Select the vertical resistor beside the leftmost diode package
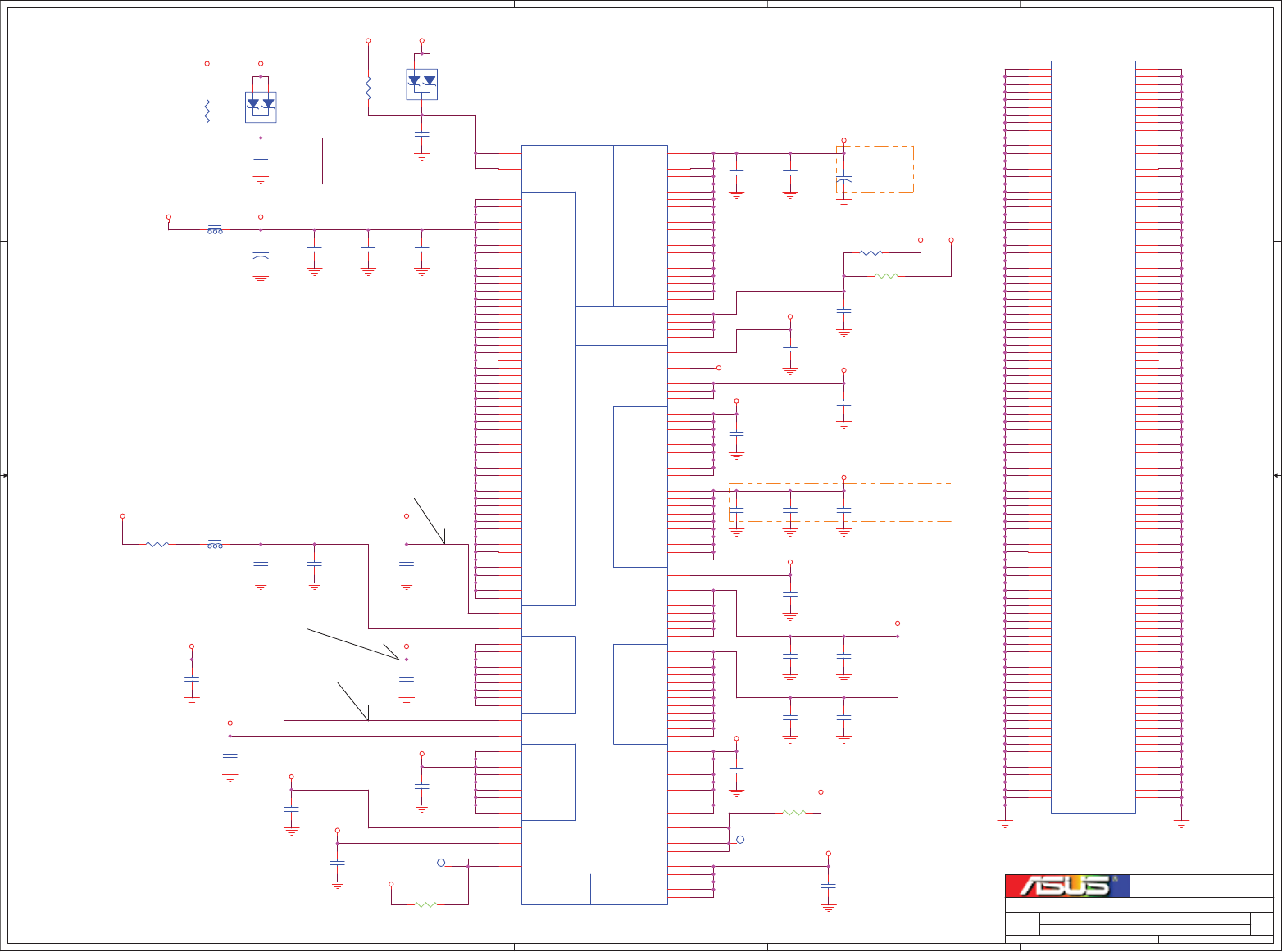This screenshot has height=952, width=1282. 207,111
